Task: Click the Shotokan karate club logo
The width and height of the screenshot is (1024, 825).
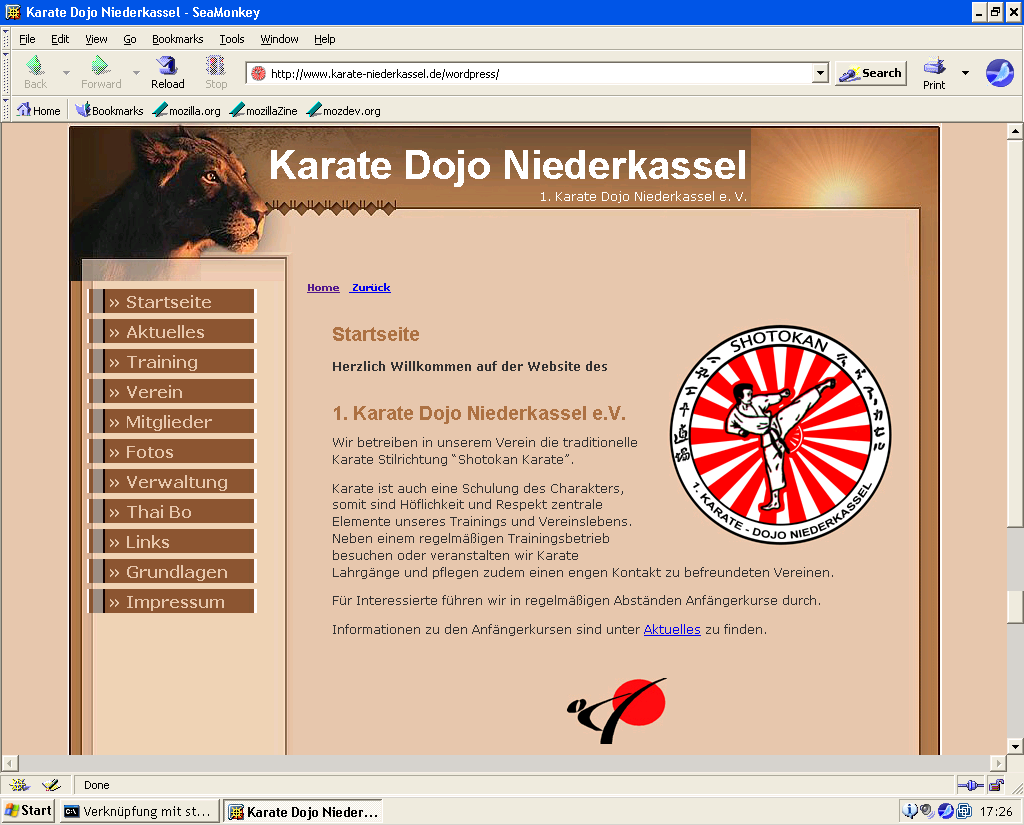Action: coord(779,436)
